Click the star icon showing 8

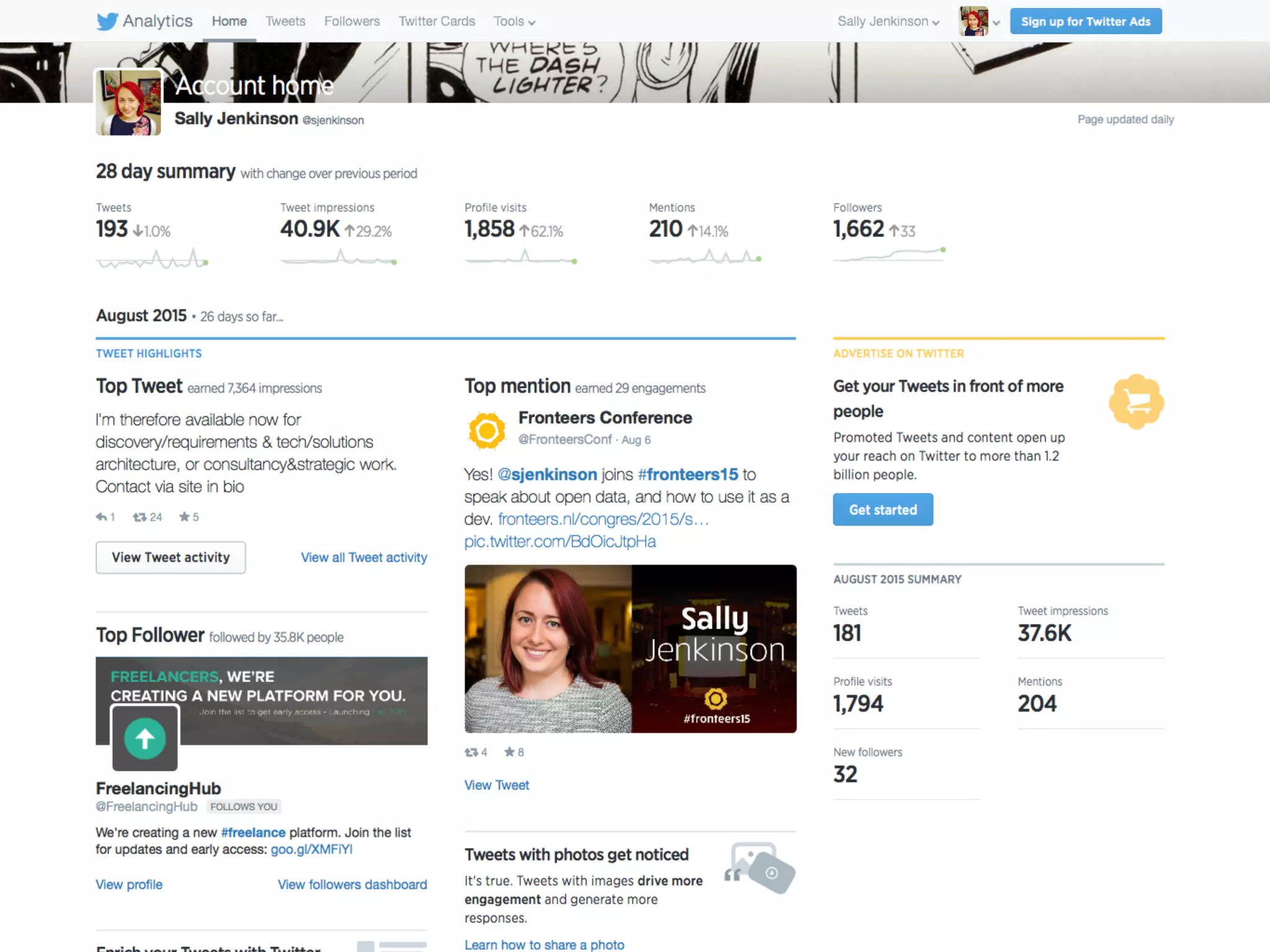(x=509, y=752)
